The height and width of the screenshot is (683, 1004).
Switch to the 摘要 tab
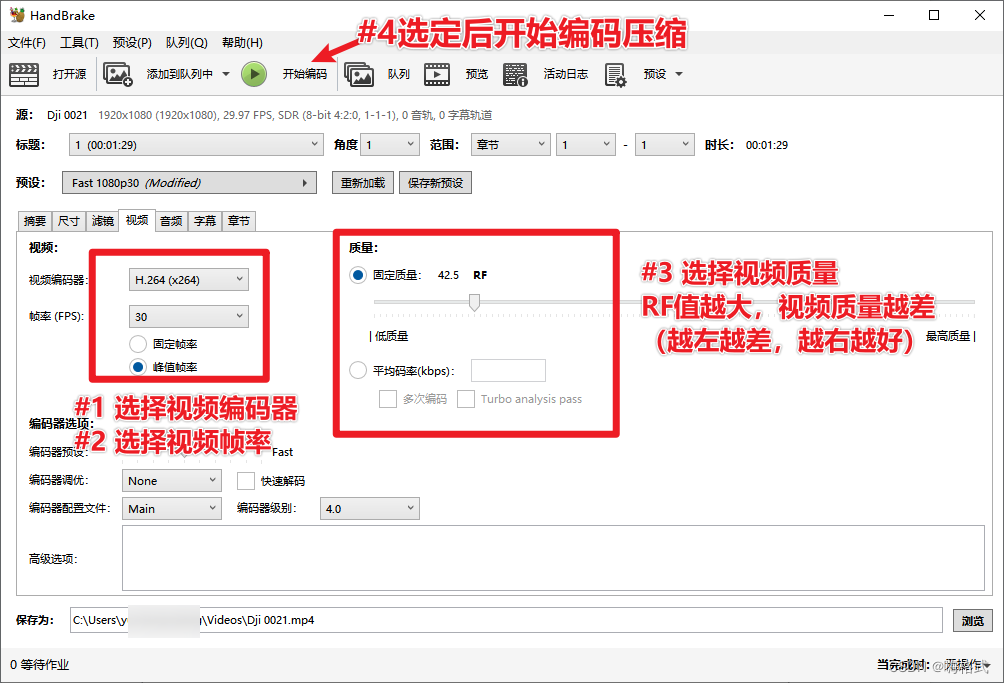tap(35, 221)
